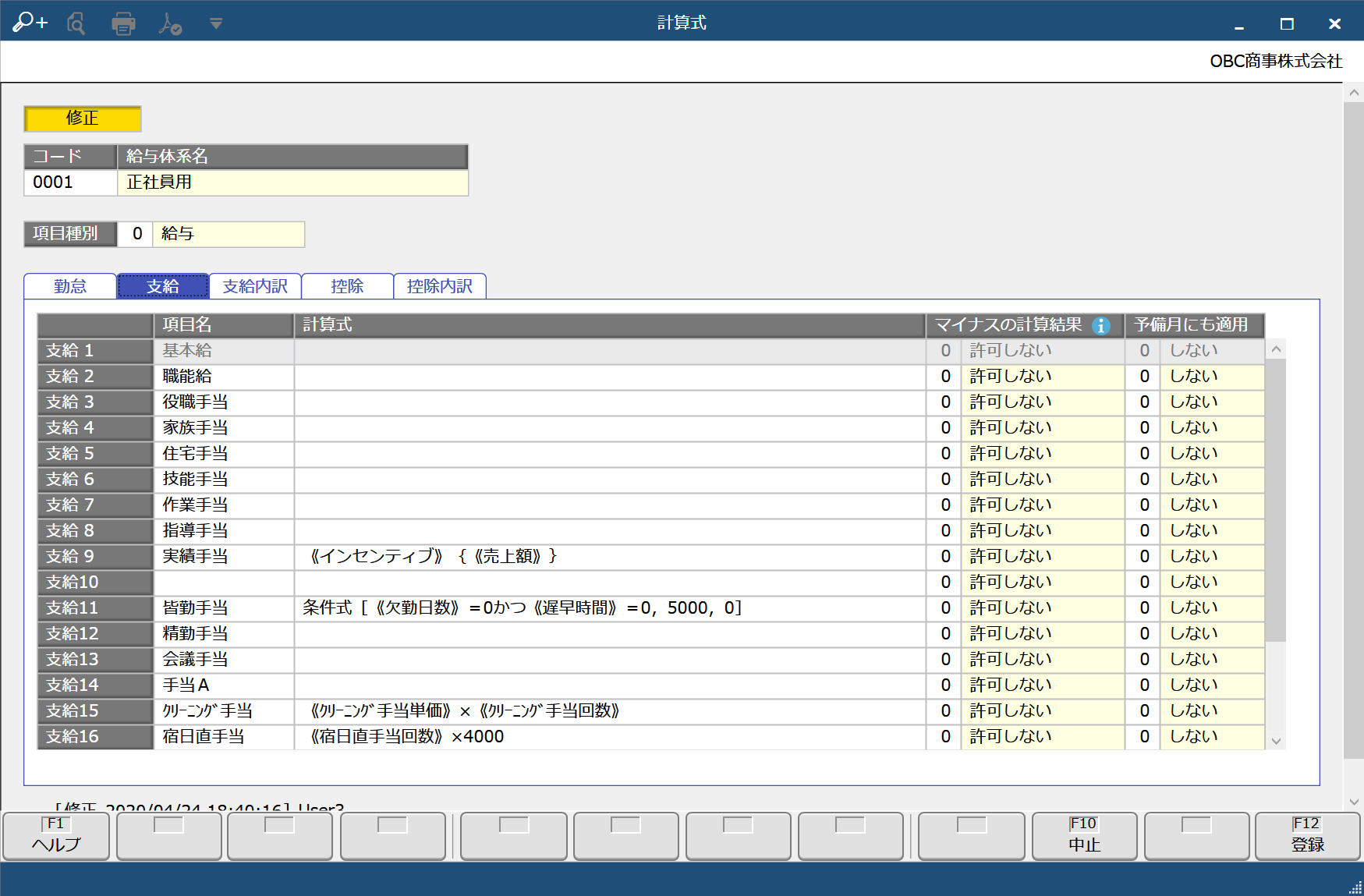
Task: Click the 項目種別 value field showing 給与
Action: pos(228,234)
